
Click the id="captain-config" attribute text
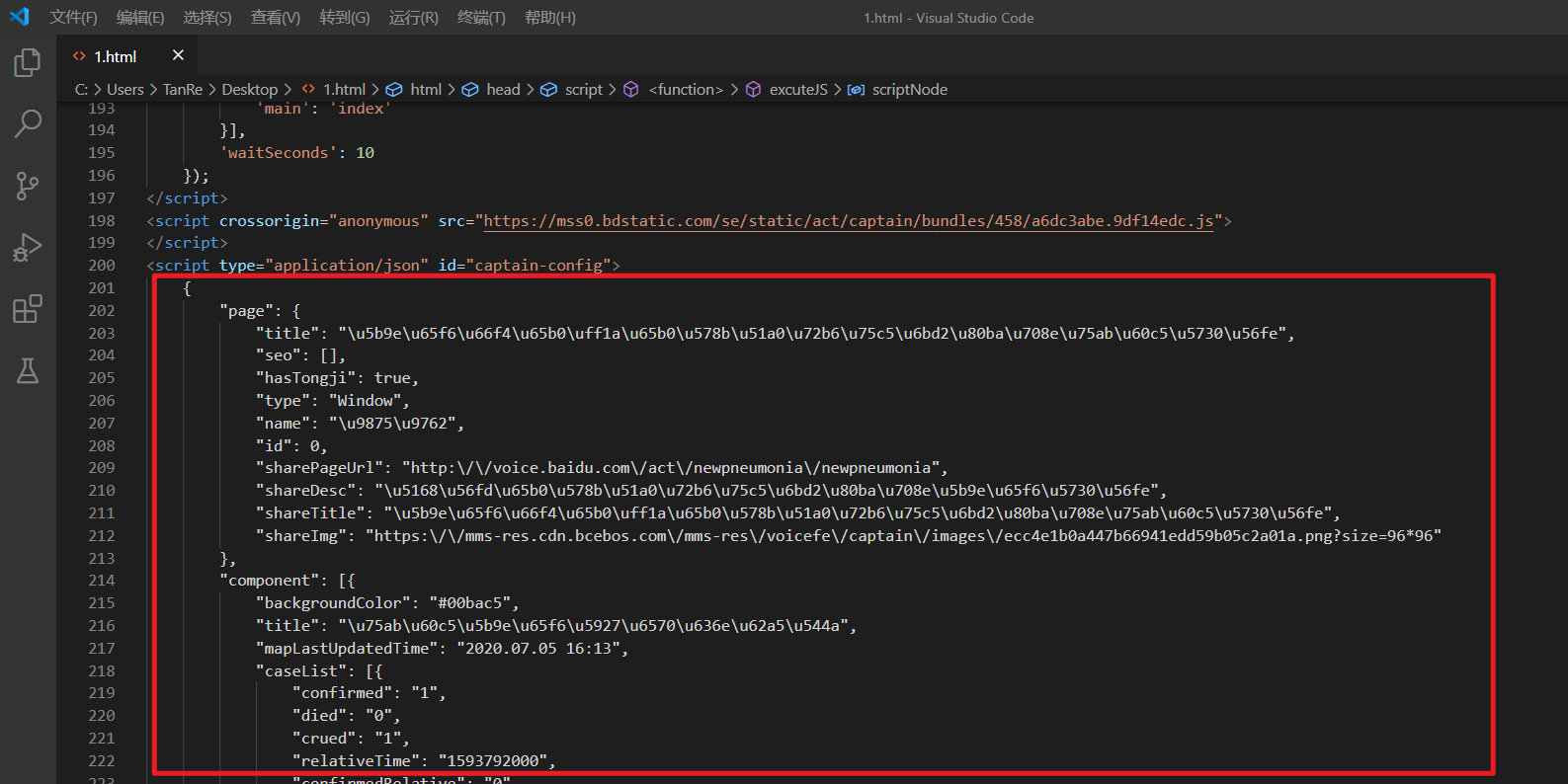point(526,265)
